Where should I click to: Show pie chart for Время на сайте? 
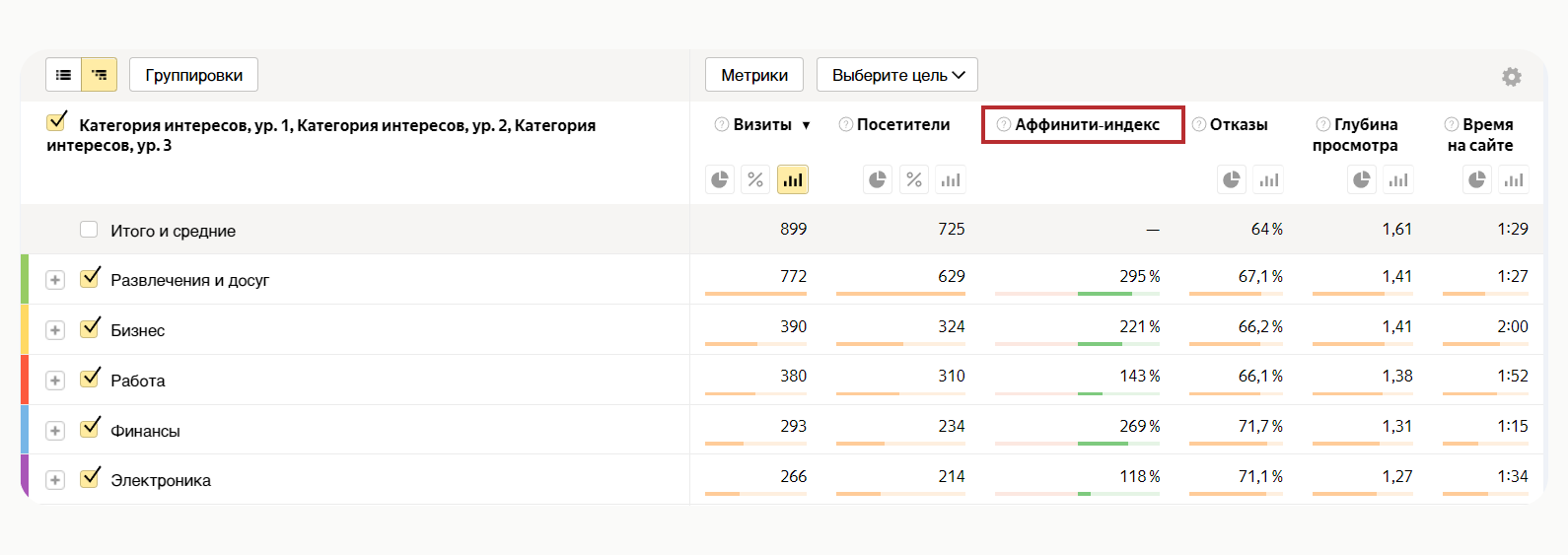1477,179
